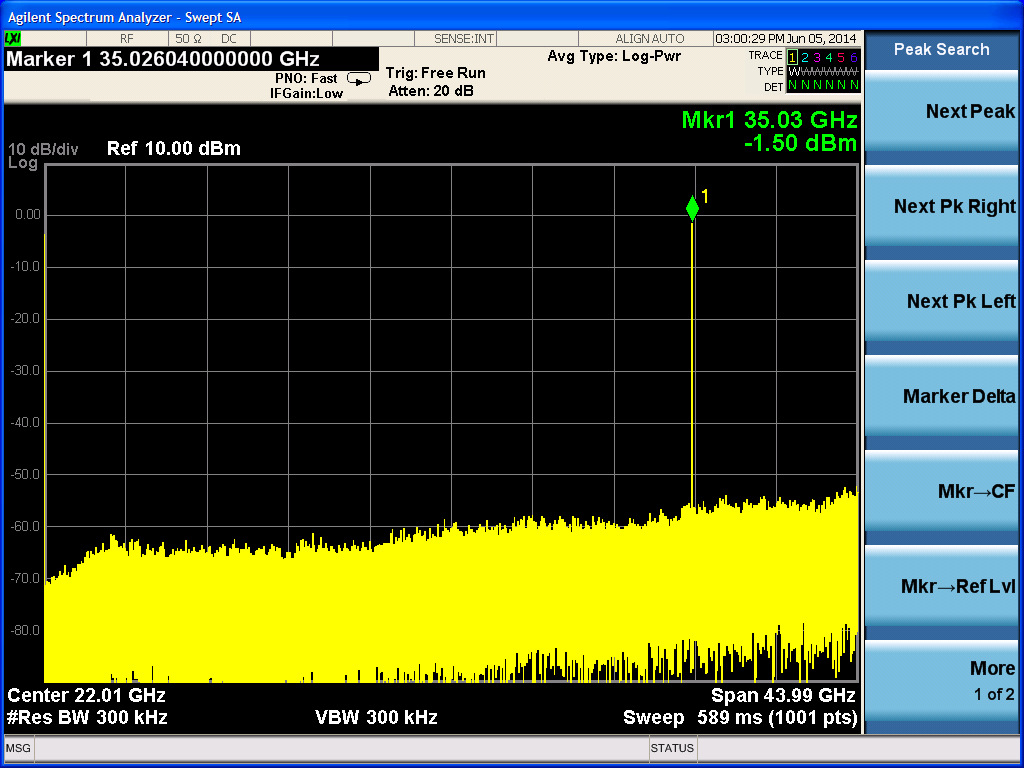Click the Peak Search menu title
This screenshot has width=1024, height=768.
click(941, 50)
